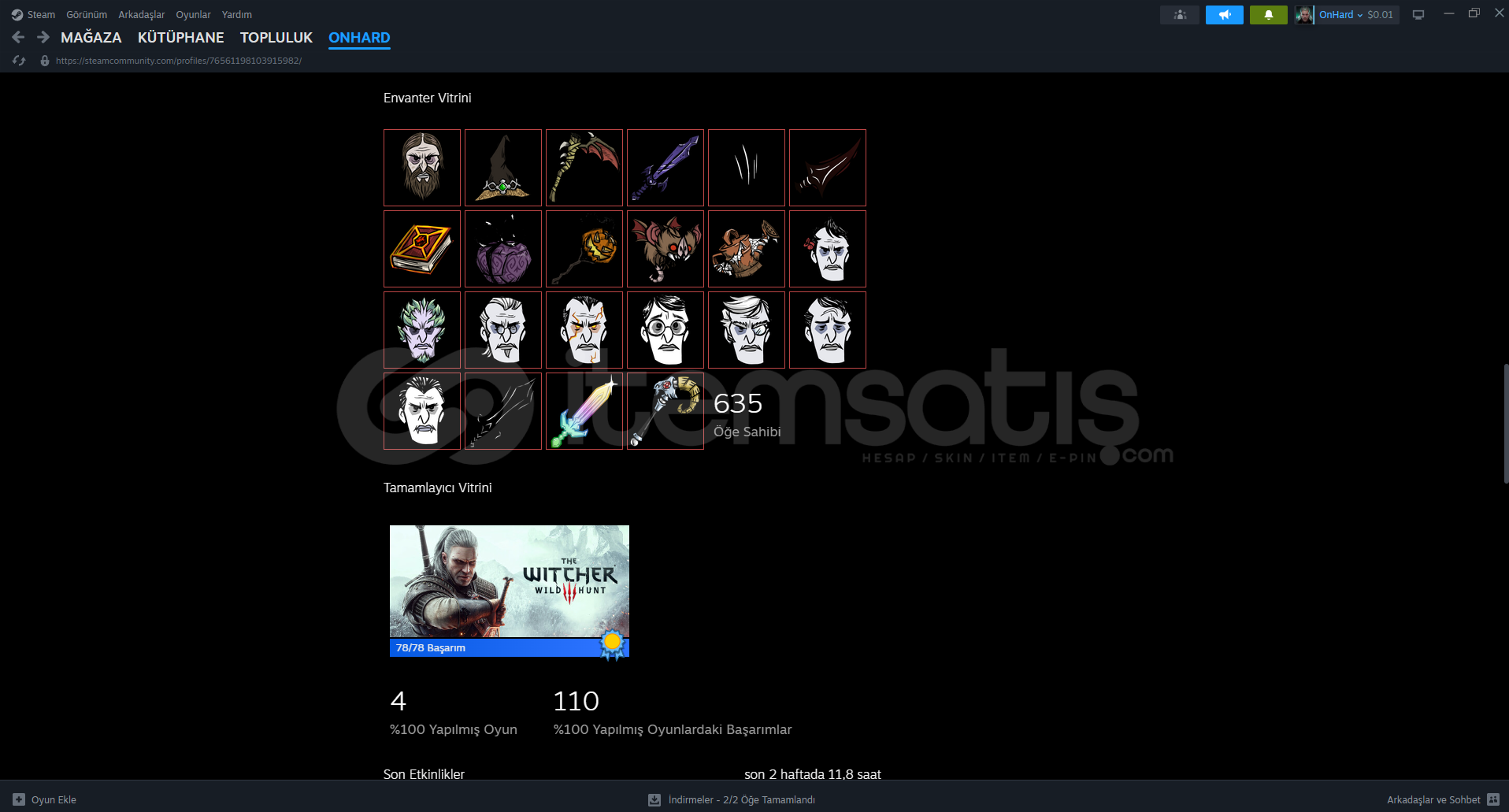This screenshot has height=812, width=1509.
Task: Select the red-eyed bat creature item
Action: tap(666, 249)
